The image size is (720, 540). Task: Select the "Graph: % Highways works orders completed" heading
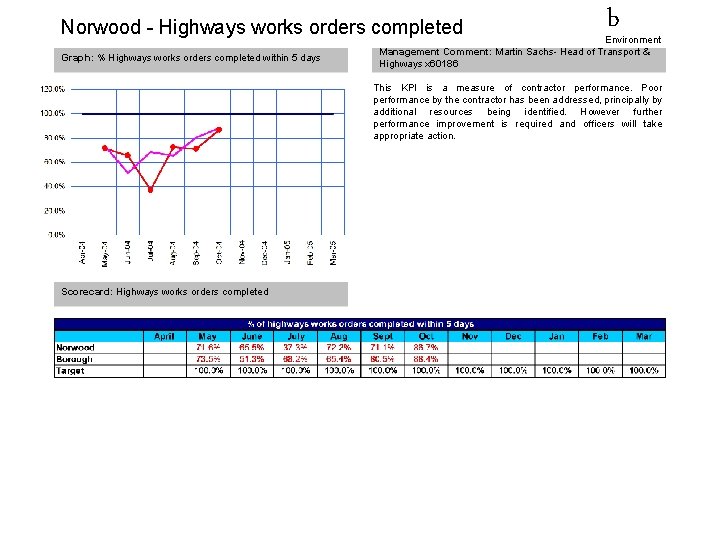201,60
